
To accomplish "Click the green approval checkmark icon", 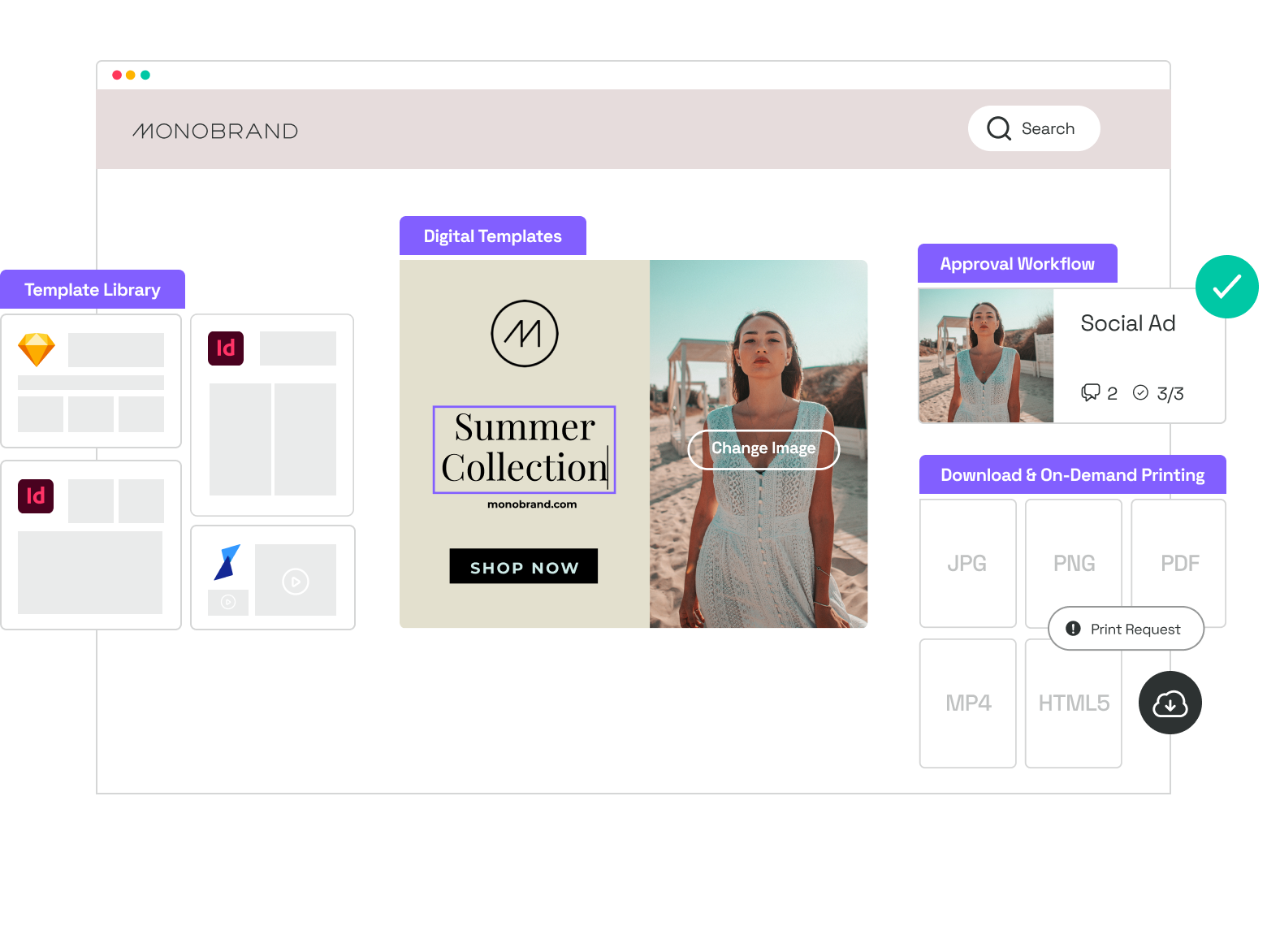I will click(1227, 287).
